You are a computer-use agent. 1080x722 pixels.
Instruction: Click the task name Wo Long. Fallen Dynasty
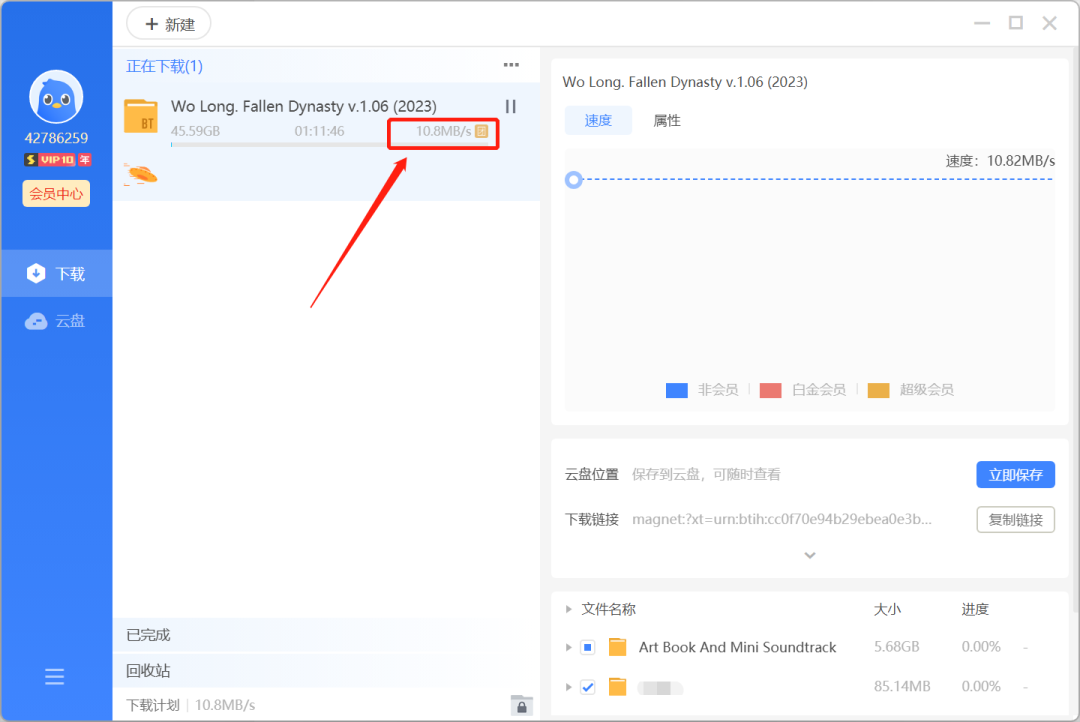[304, 106]
